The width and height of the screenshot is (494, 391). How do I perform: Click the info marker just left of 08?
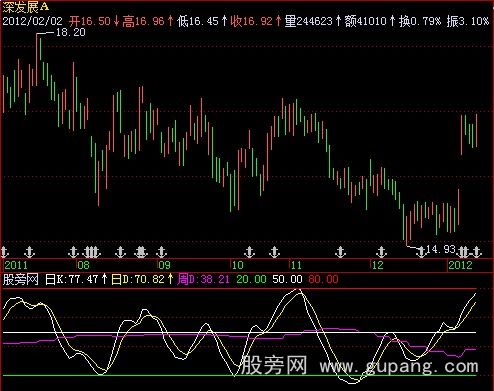coord(73,252)
